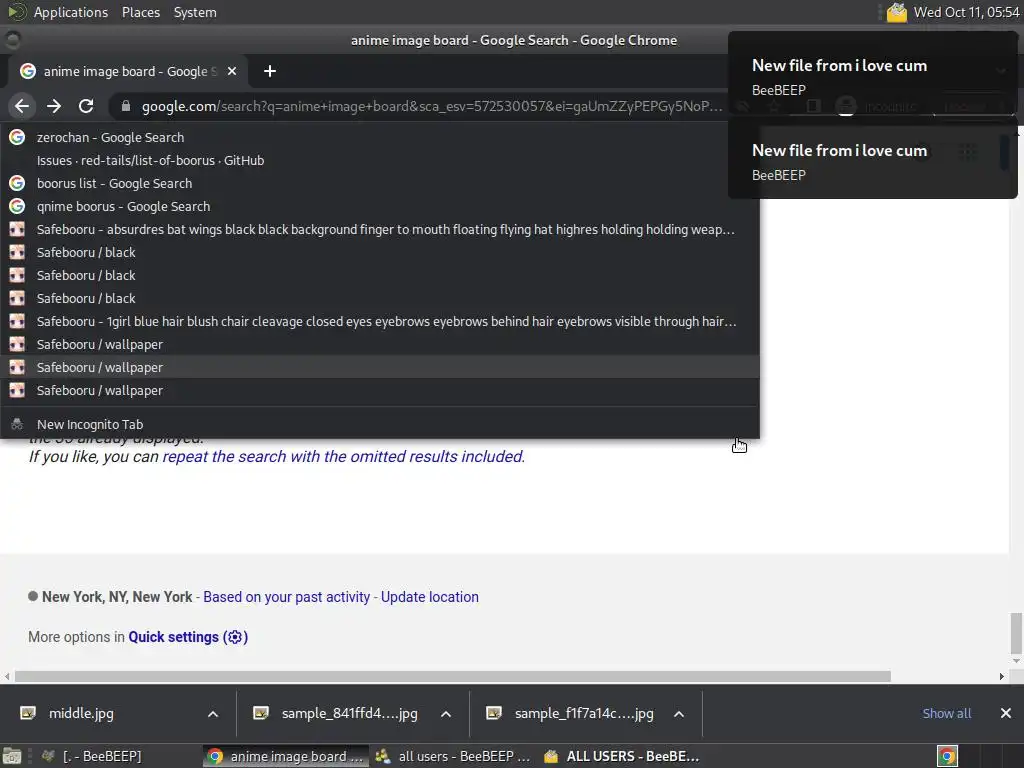Open Quick settings link with gear
Viewport: 1024px width, 768px height.
pyautogui.click(x=188, y=637)
